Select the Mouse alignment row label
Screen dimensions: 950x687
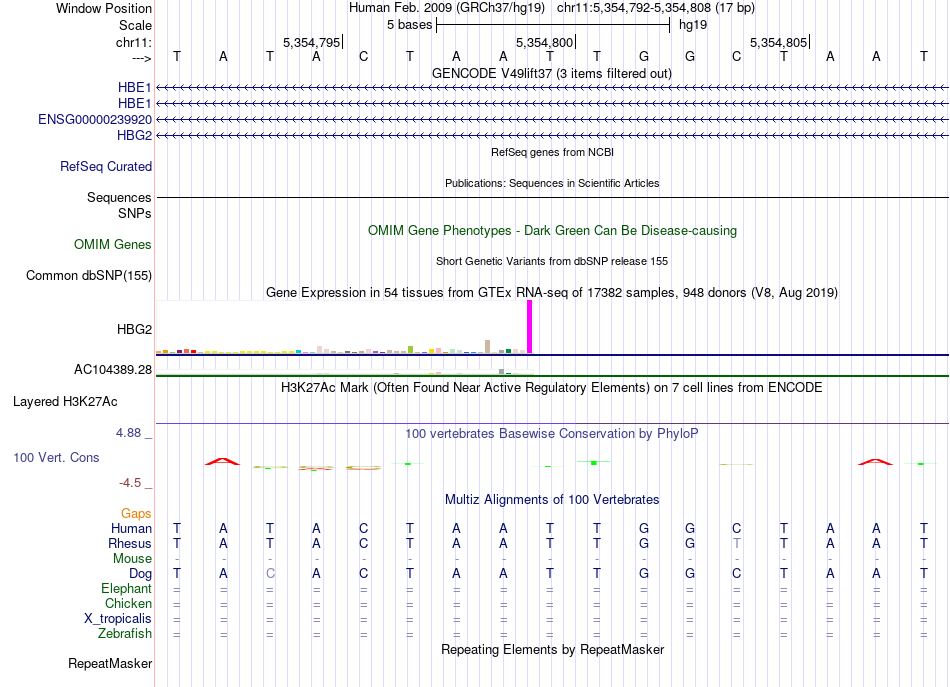pos(132,559)
